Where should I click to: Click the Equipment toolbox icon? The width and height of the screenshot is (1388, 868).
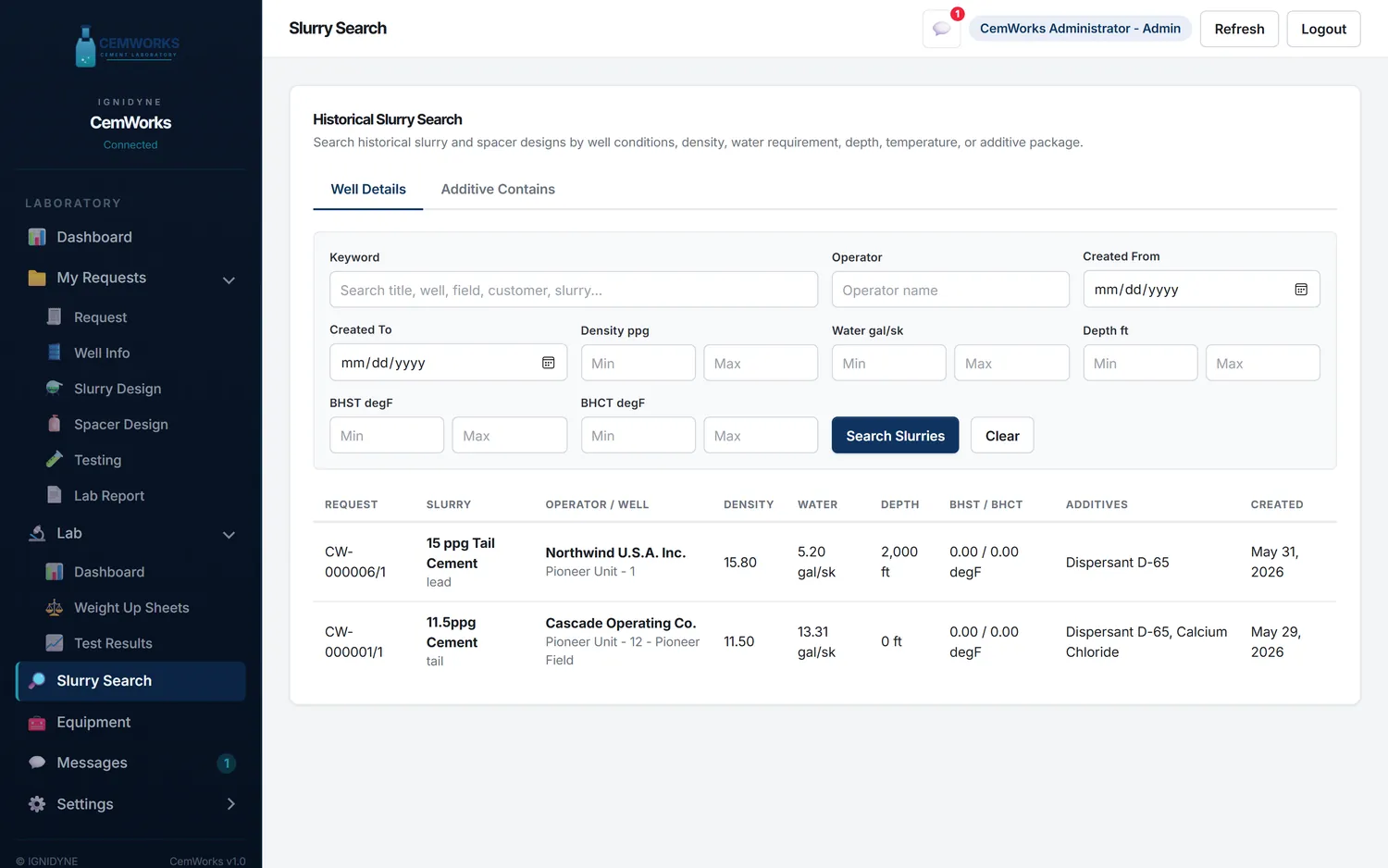point(37,723)
